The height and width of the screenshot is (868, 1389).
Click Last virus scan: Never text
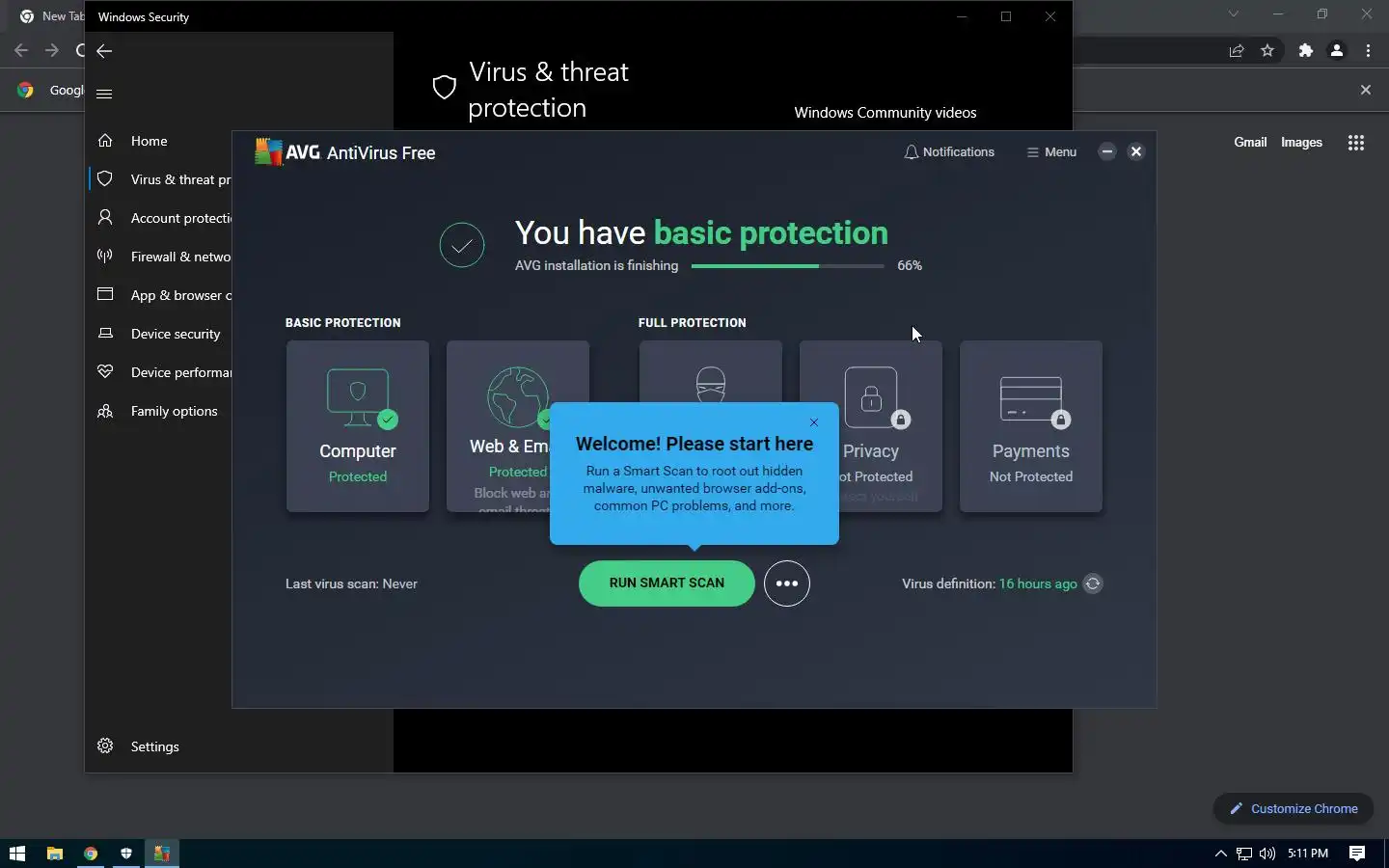tap(351, 583)
